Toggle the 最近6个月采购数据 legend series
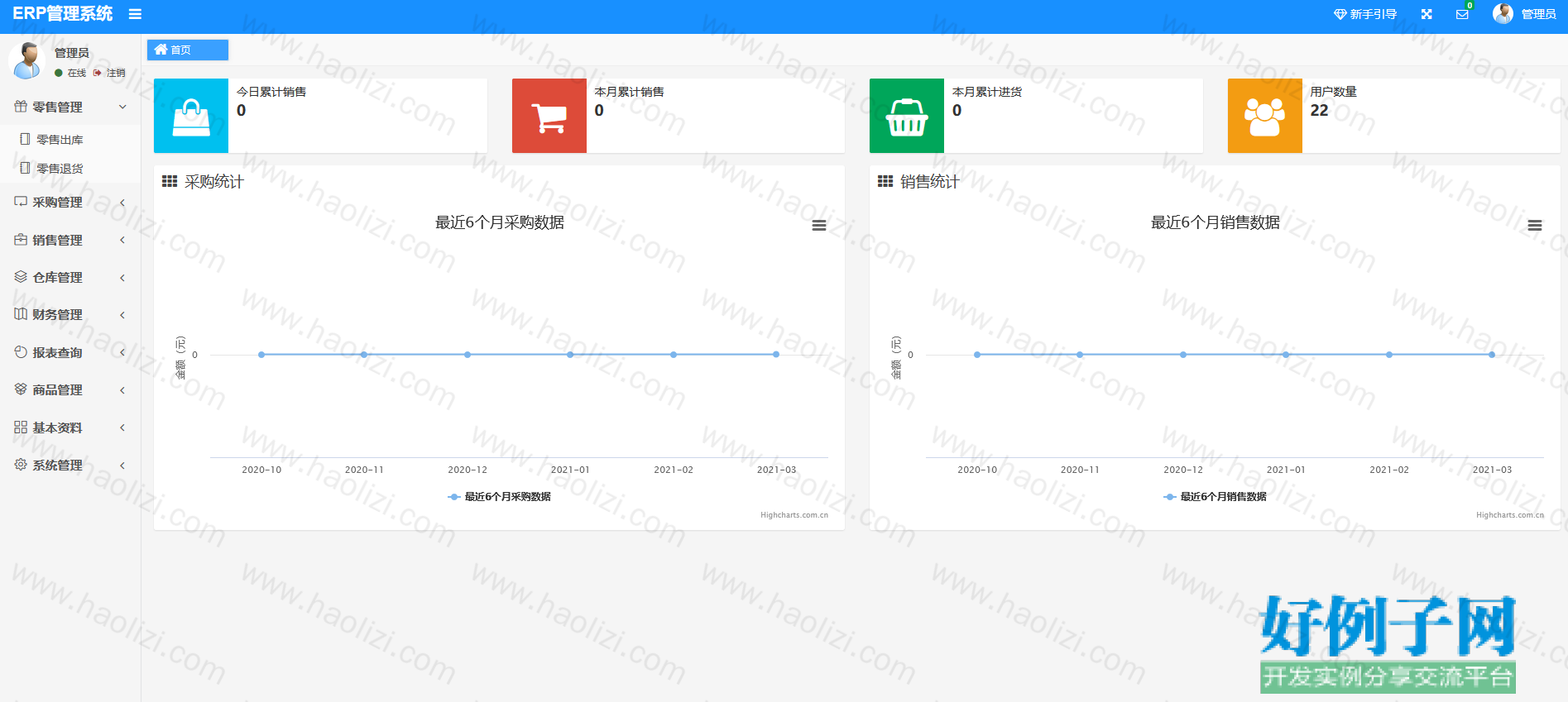 [x=499, y=497]
